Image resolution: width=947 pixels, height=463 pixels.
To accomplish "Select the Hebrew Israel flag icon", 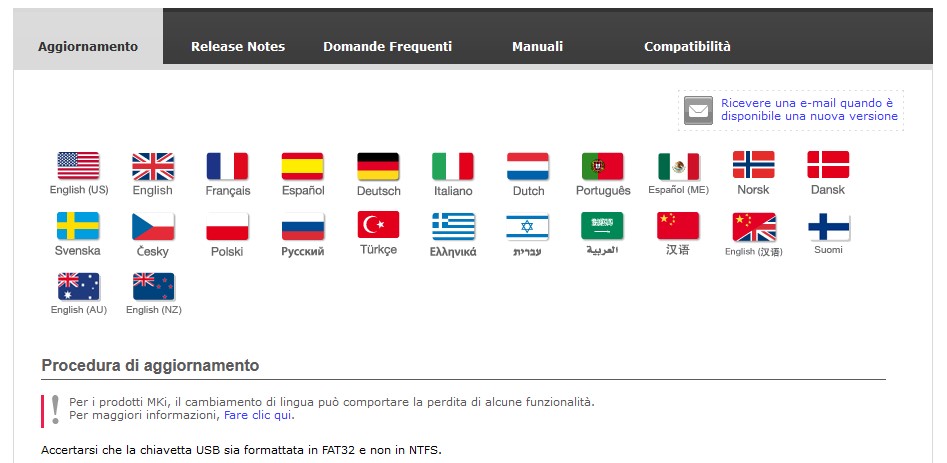I will 527,227.
